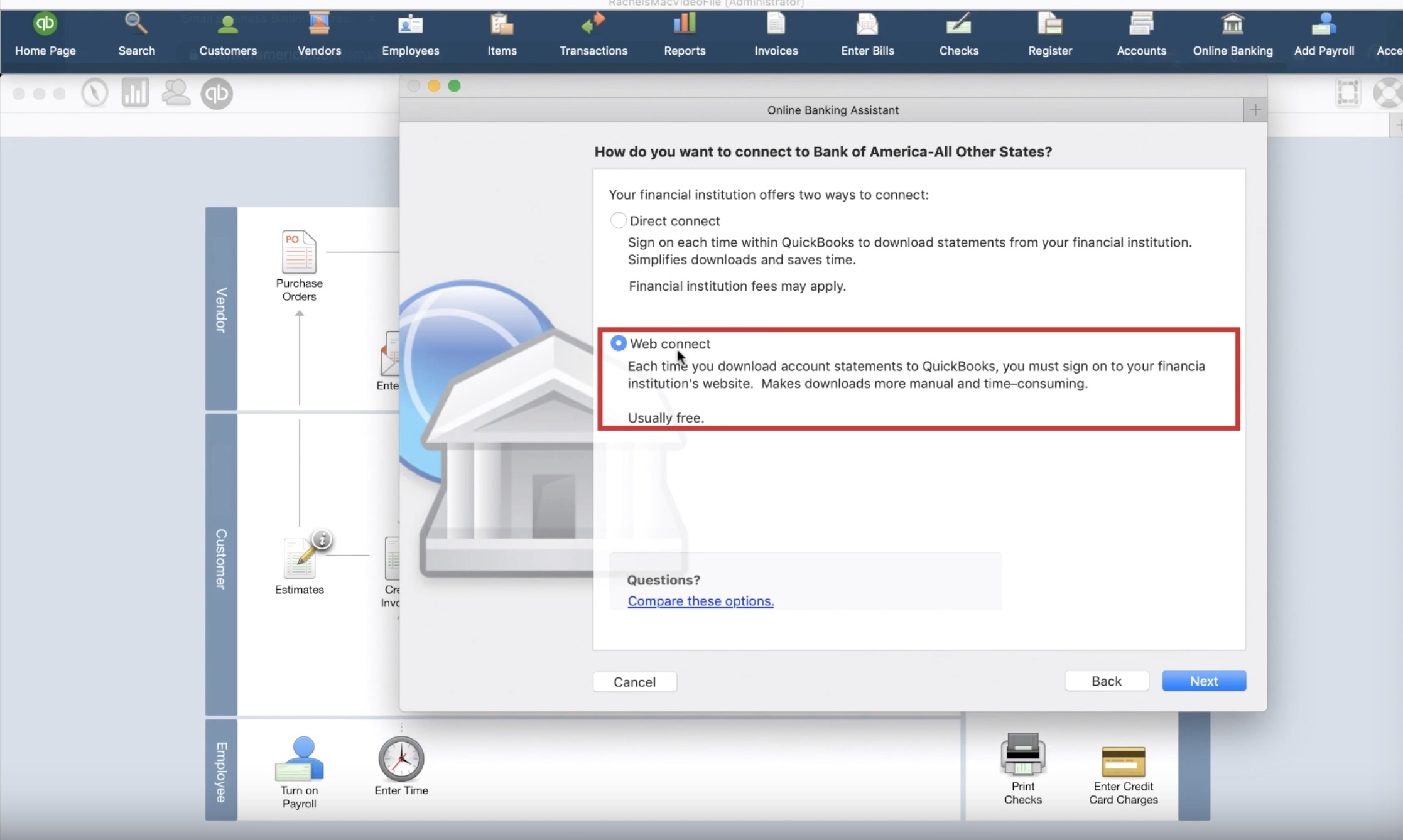Screen dimensions: 1403x840
Task: Click the clock icon in the Home Page window
Action: [95, 94]
